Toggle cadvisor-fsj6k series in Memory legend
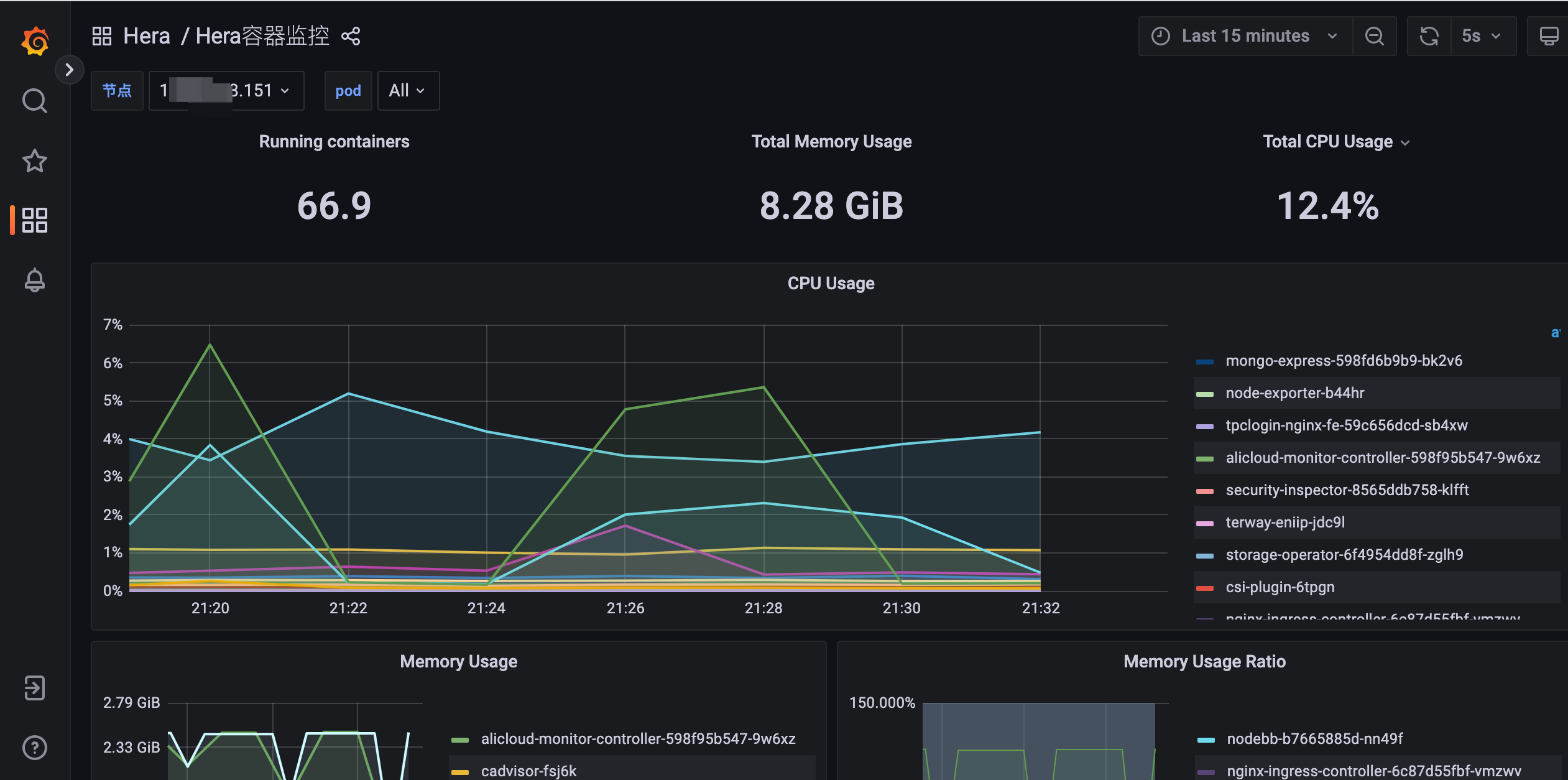 pyautogui.click(x=528, y=771)
